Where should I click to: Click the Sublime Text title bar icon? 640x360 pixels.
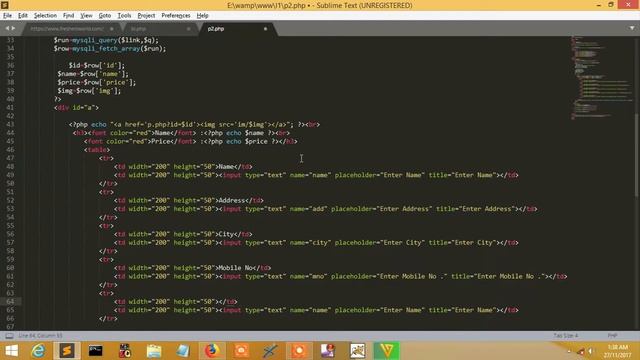click(5, 5)
